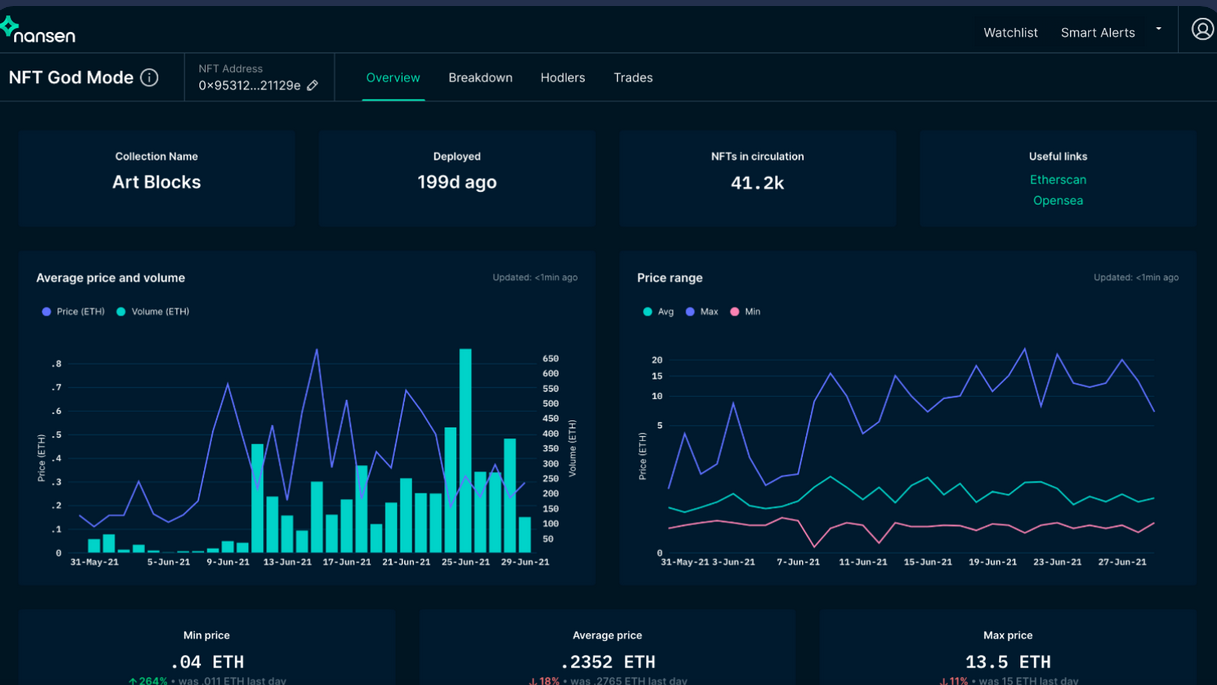Screen dimensions: 1217x685
Task: Open the Trades tab
Action: click(633, 78)
